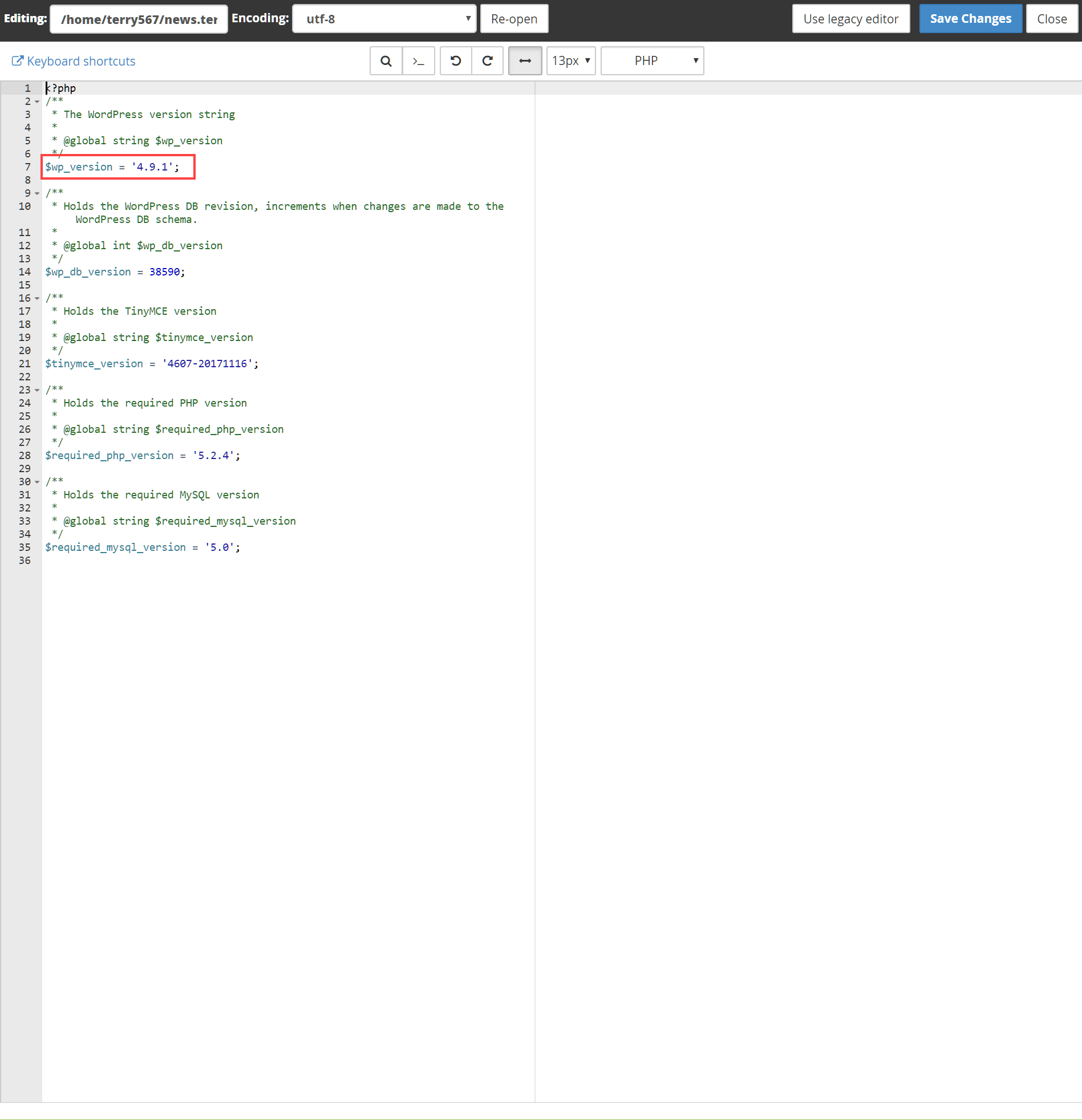This screenshot has height=1120, width=1082.
Task: Redo edit with toolbar icon
Action: click(x=488, y=60)
